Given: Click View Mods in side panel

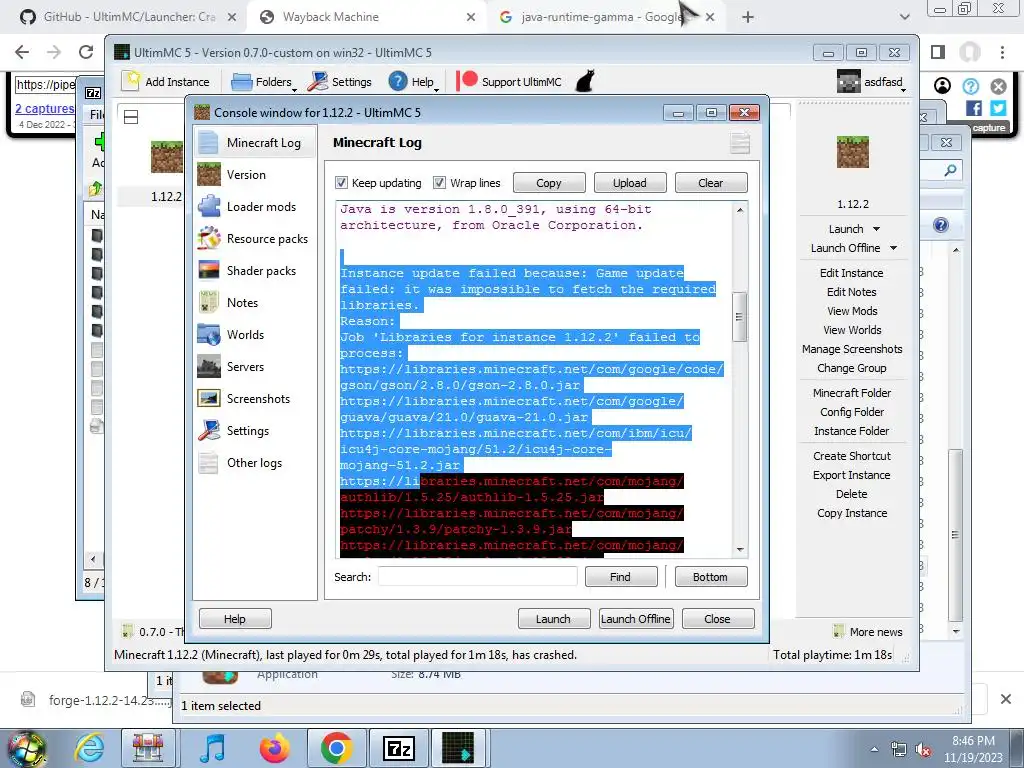Looking at the screenshot, I should pos(852,311).
